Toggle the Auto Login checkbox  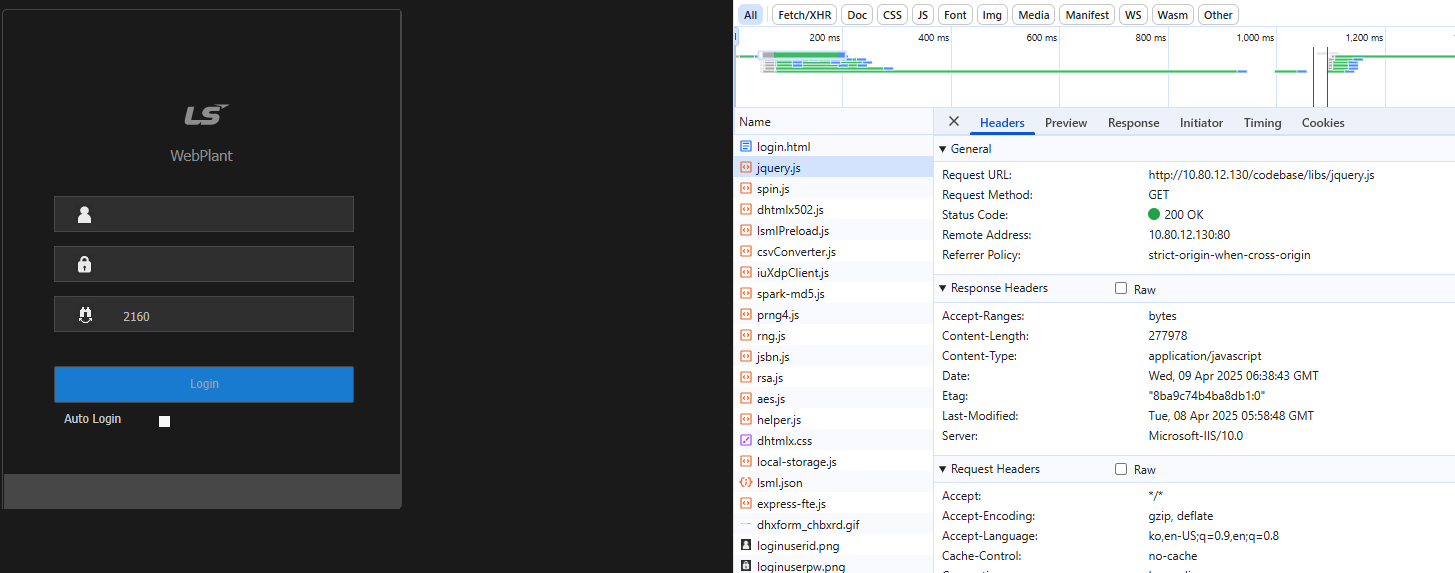[164, 421]
